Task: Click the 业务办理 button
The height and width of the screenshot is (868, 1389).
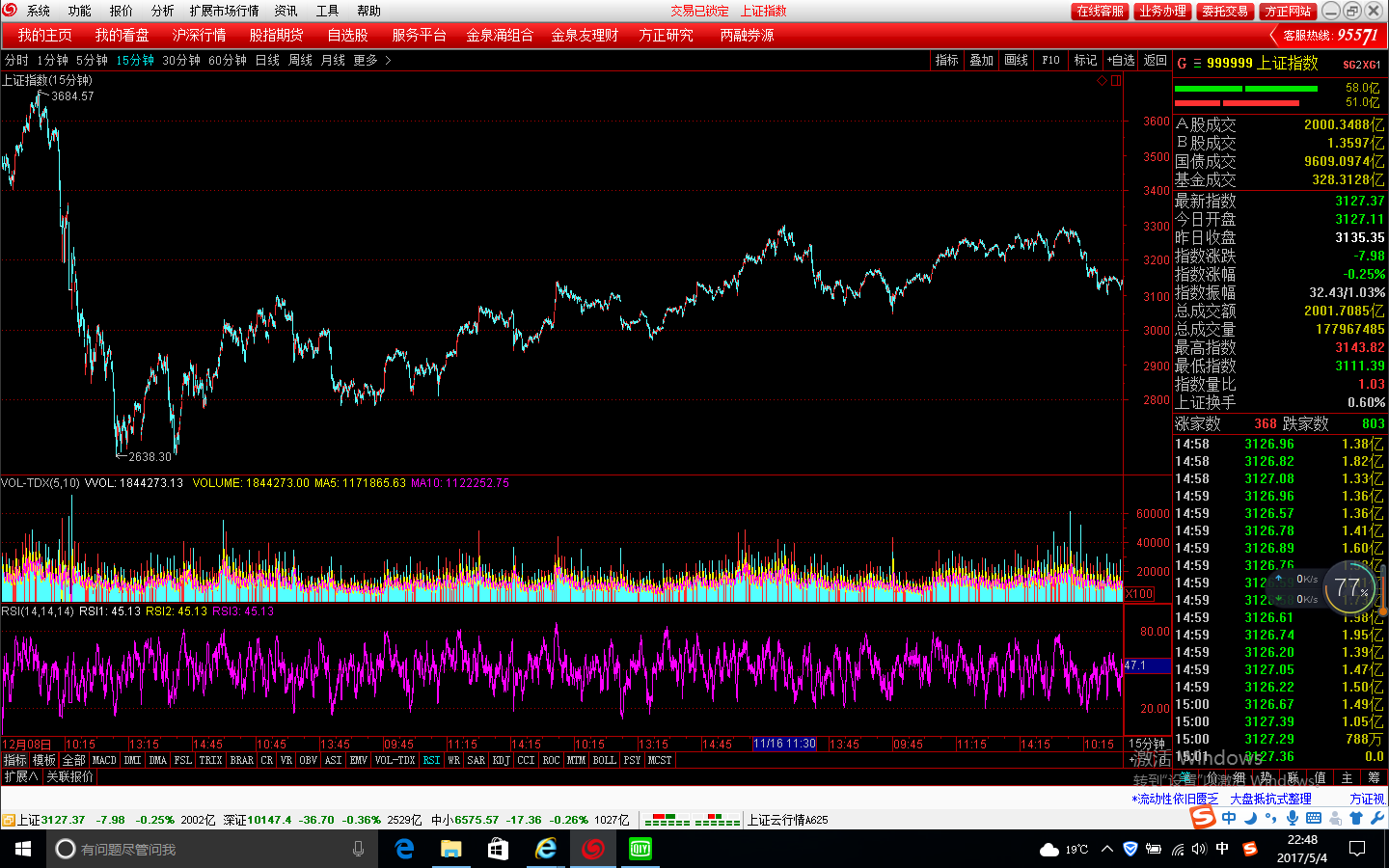Action: (1162, 11)
